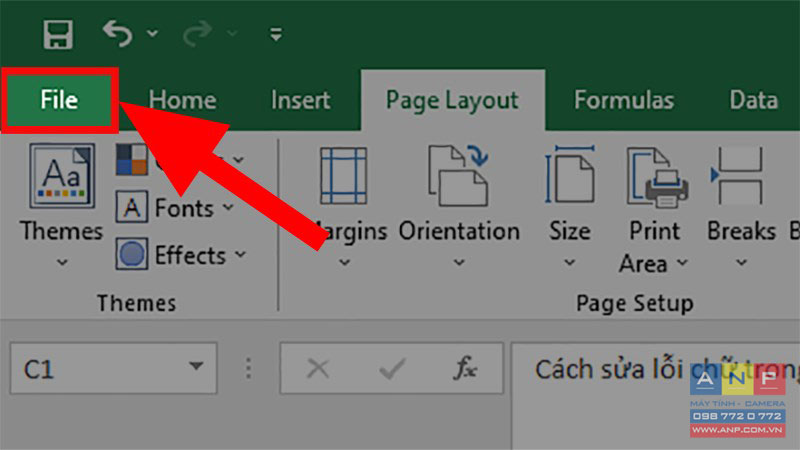Viewport: 800px width, 450px height.
Task: Click the Insert Function fx icon
Action: [465, 368]
